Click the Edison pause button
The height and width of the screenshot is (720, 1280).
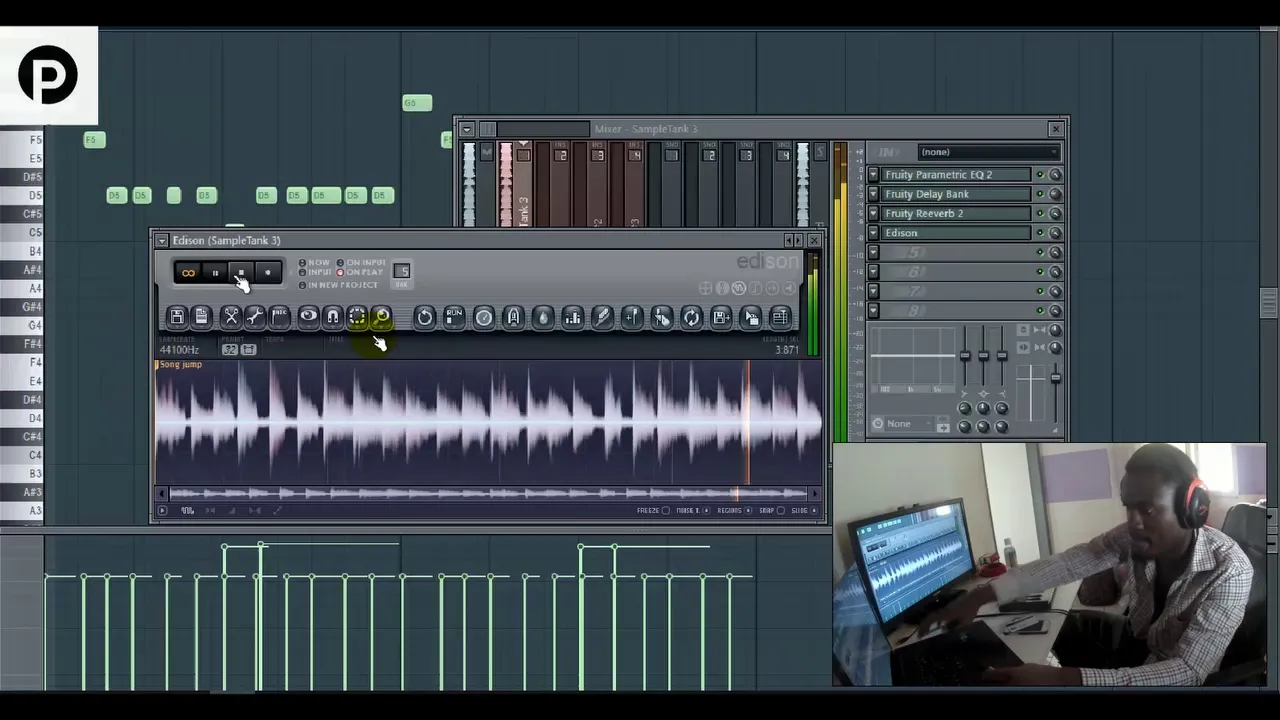214,272
